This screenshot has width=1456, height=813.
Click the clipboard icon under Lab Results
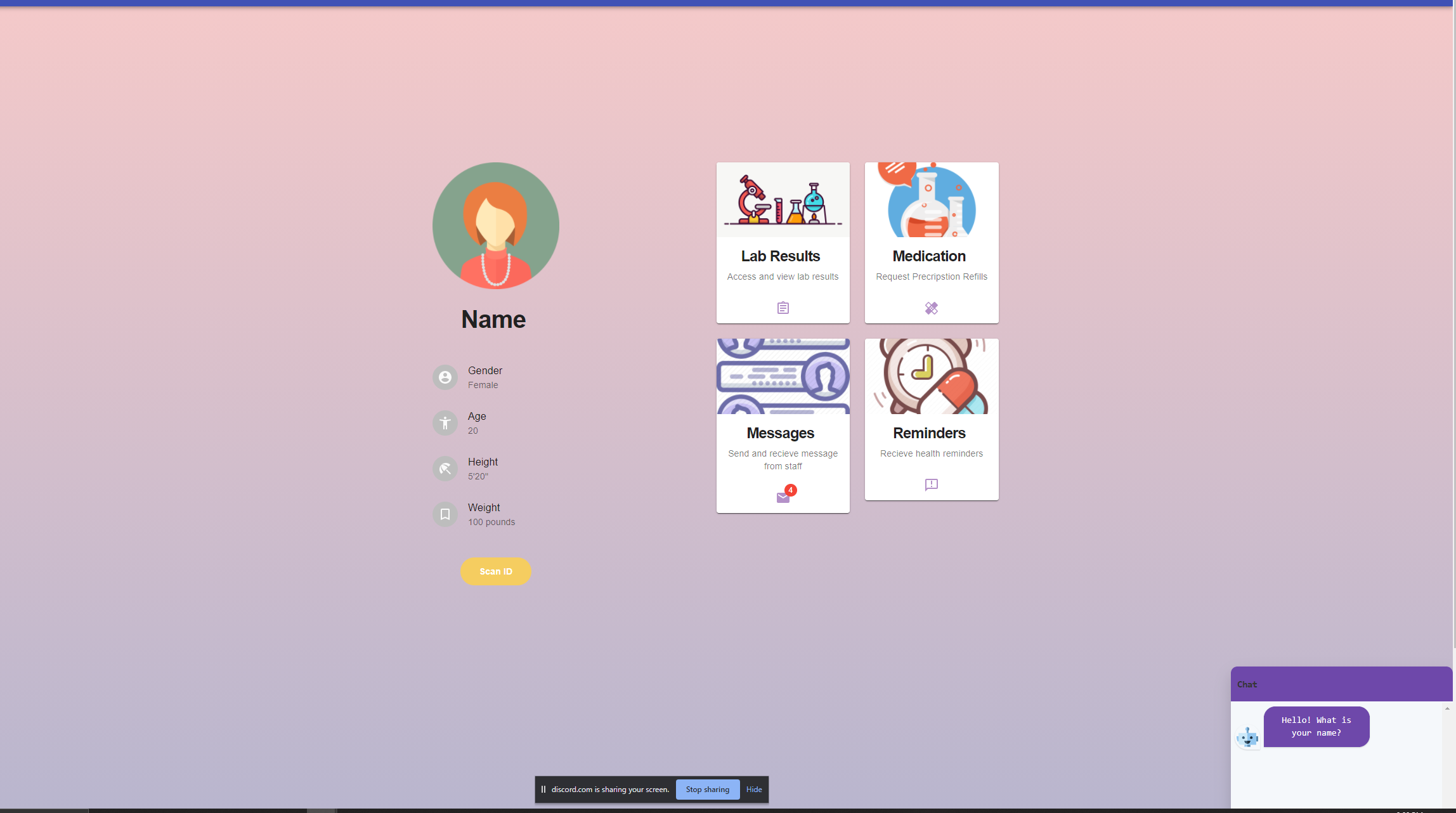[x=783, y=308]
